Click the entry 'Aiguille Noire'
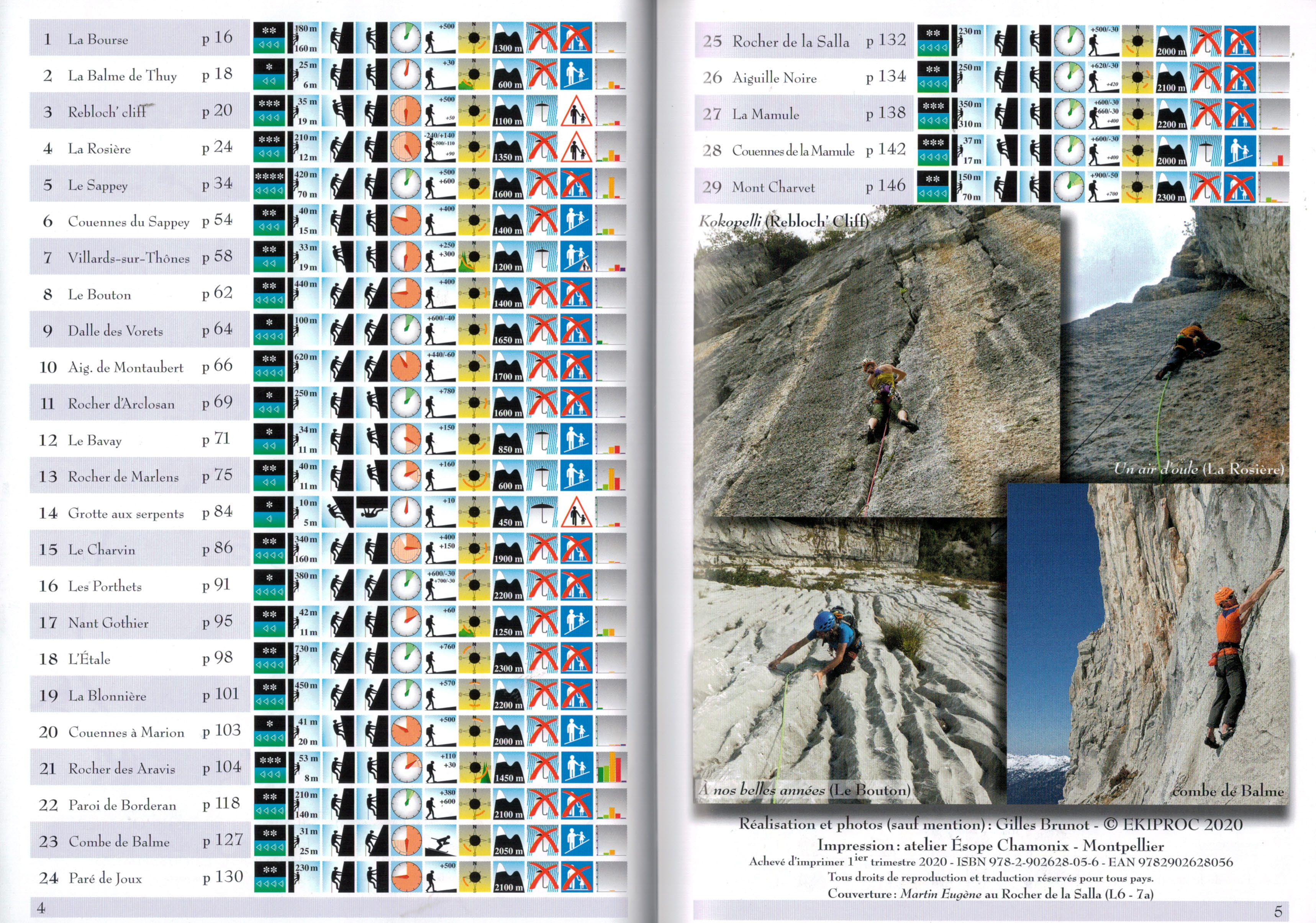Viewport: 1316px width, 923px height. 774,78
